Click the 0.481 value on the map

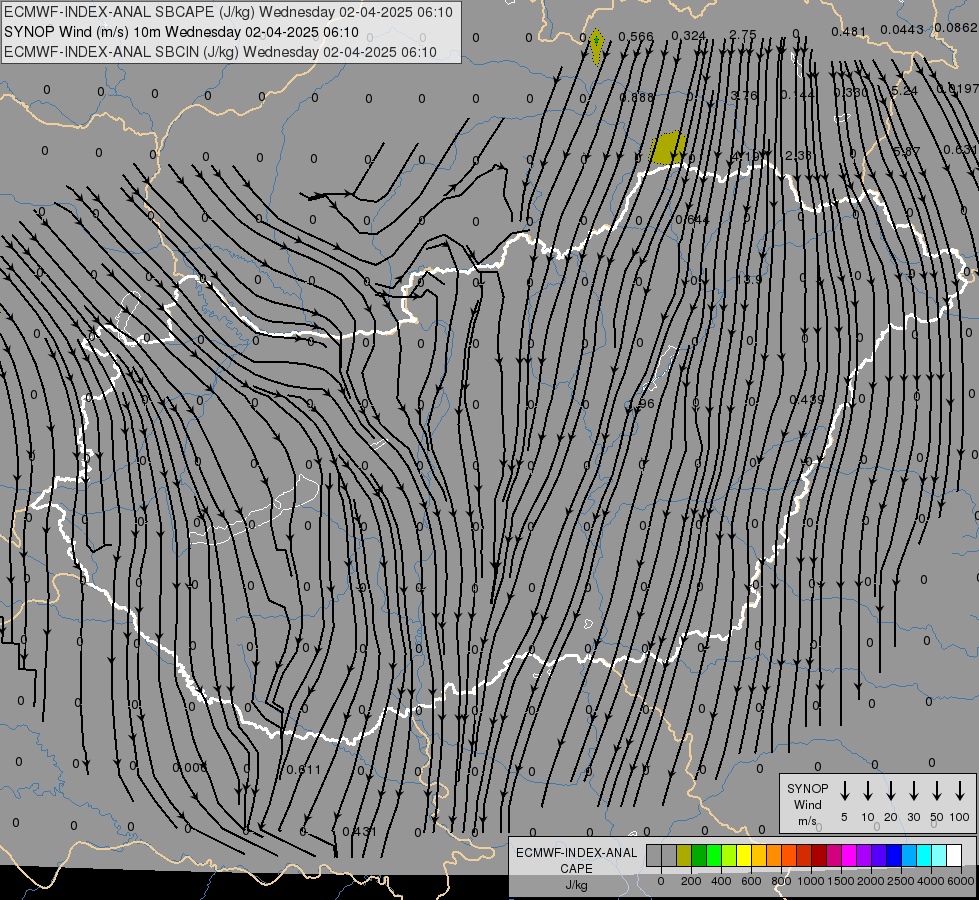pyautogui.click(x=849, y=31)
